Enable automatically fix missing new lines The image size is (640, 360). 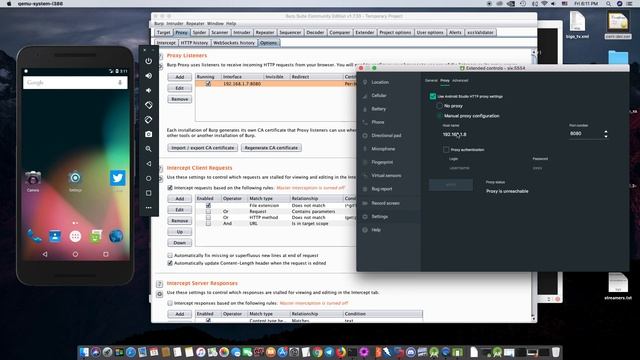tap(170, 256)
